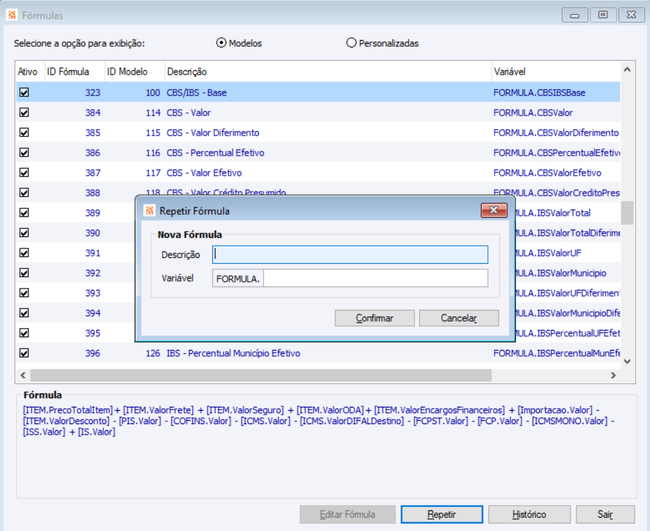The image size is (650, 531).
Task: Click the Editar Fórmula button
Action: pos(347,514)
